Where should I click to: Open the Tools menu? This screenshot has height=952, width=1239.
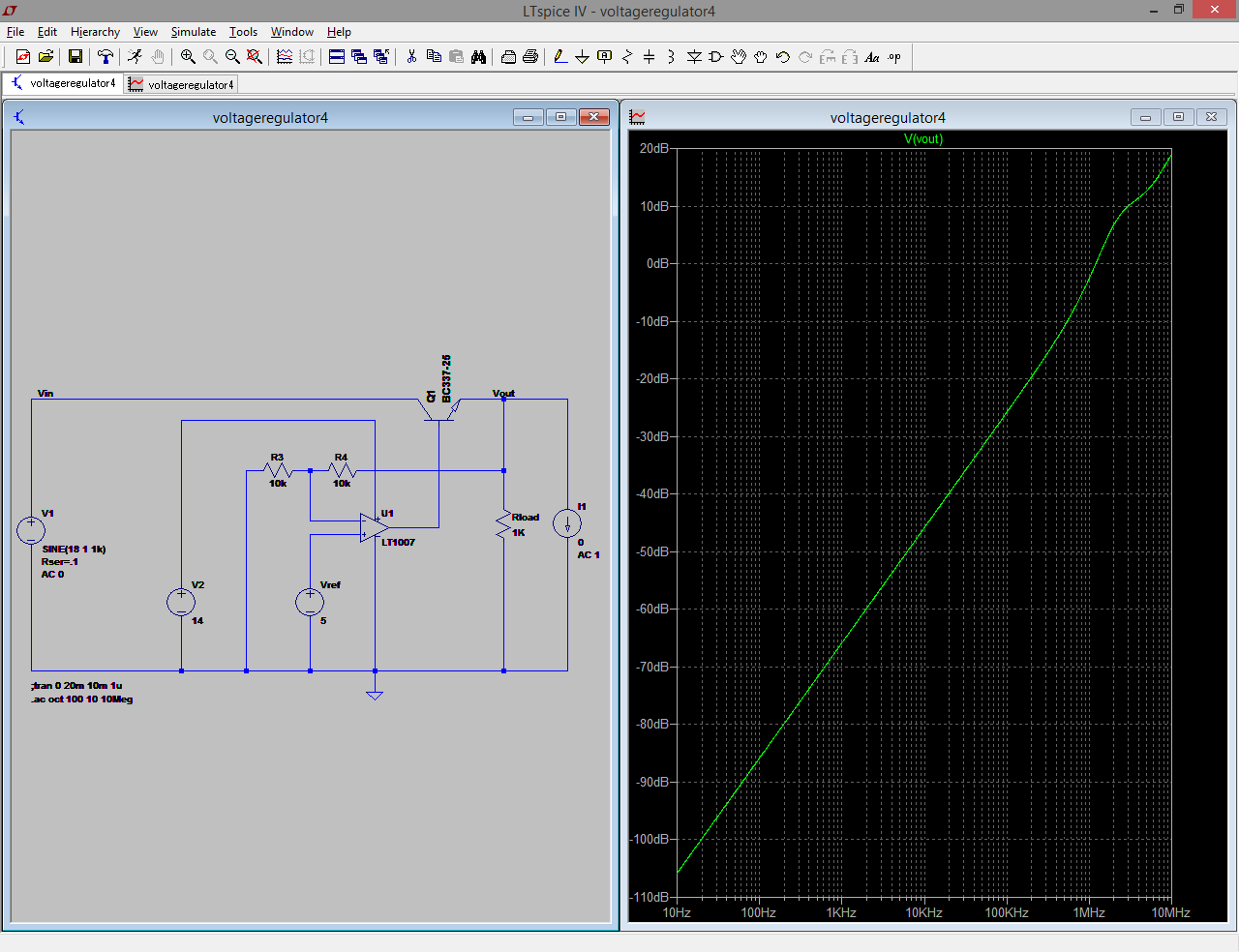243,32
